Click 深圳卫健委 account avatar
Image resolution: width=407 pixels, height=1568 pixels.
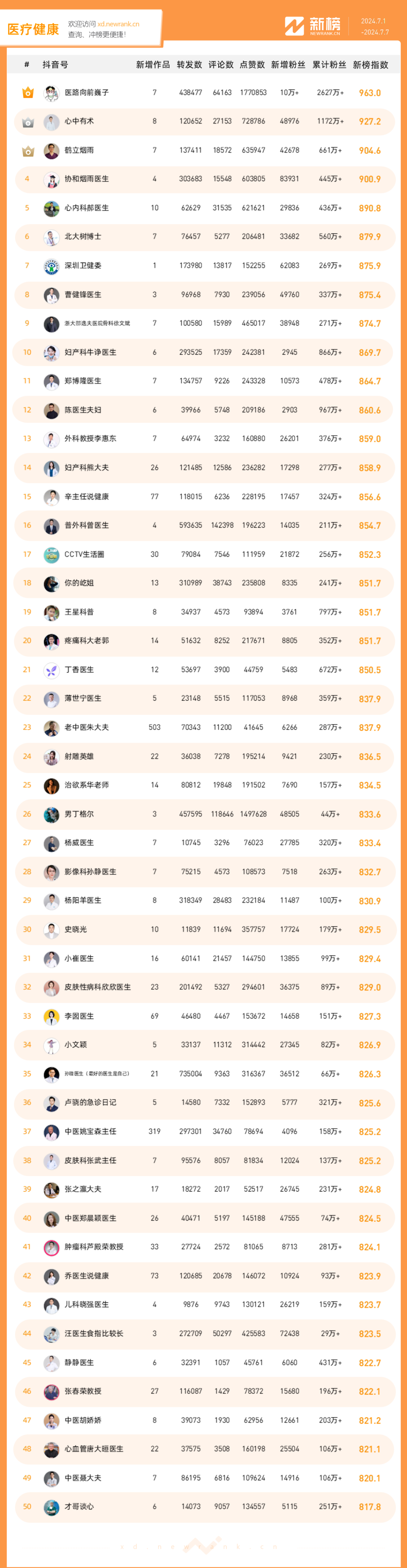pyautogui.click(x=51, y=266)
